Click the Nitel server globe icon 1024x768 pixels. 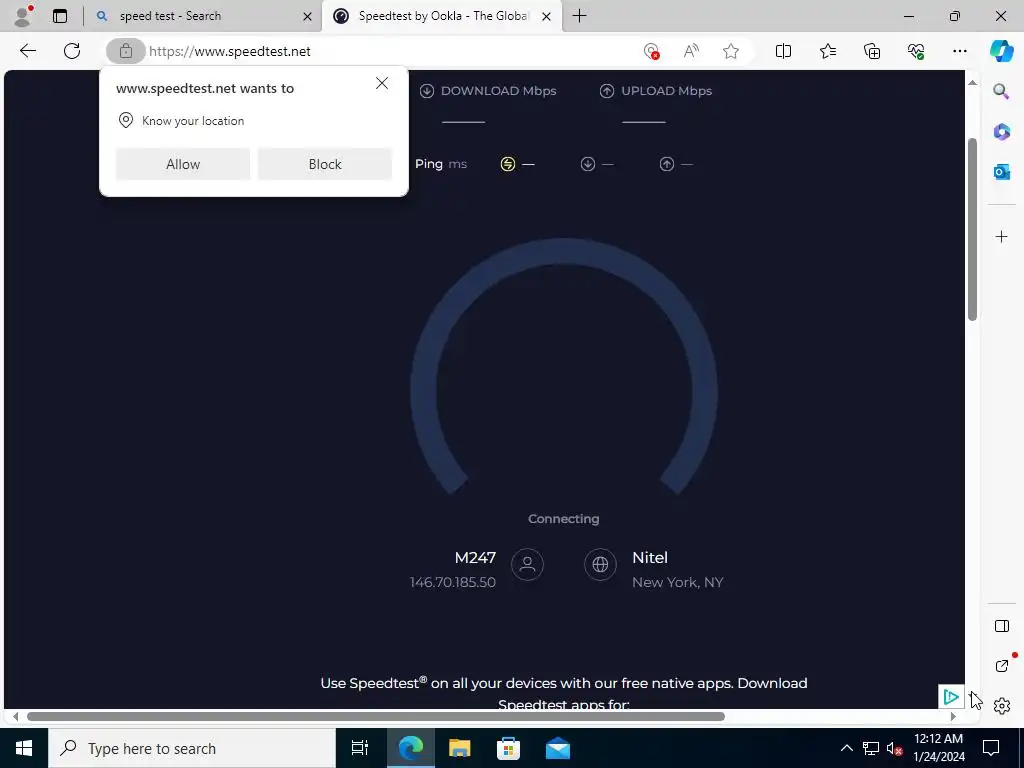[600, 565]
